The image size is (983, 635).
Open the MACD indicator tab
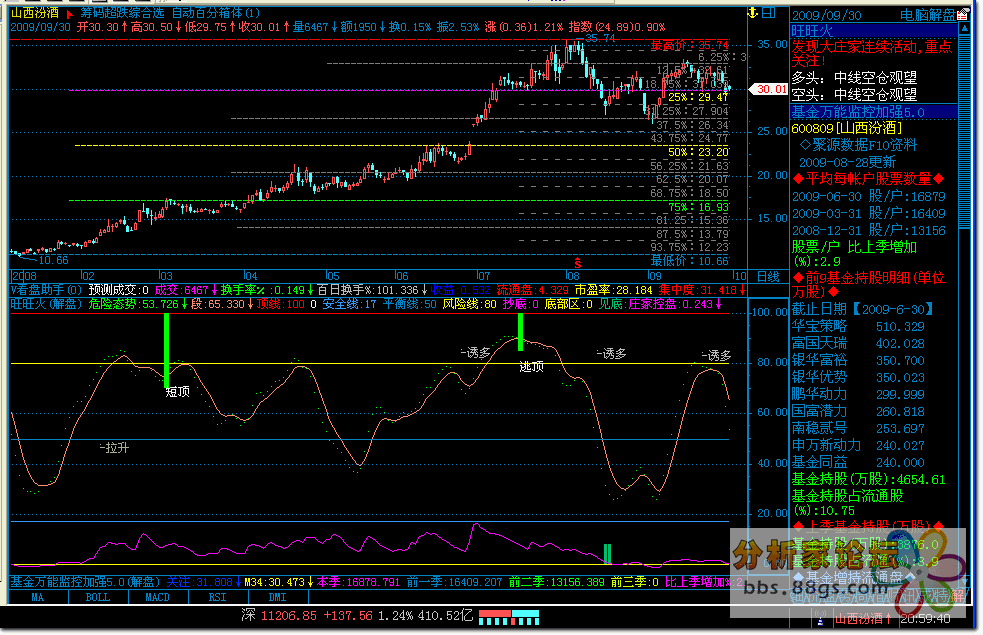[157, 597]
